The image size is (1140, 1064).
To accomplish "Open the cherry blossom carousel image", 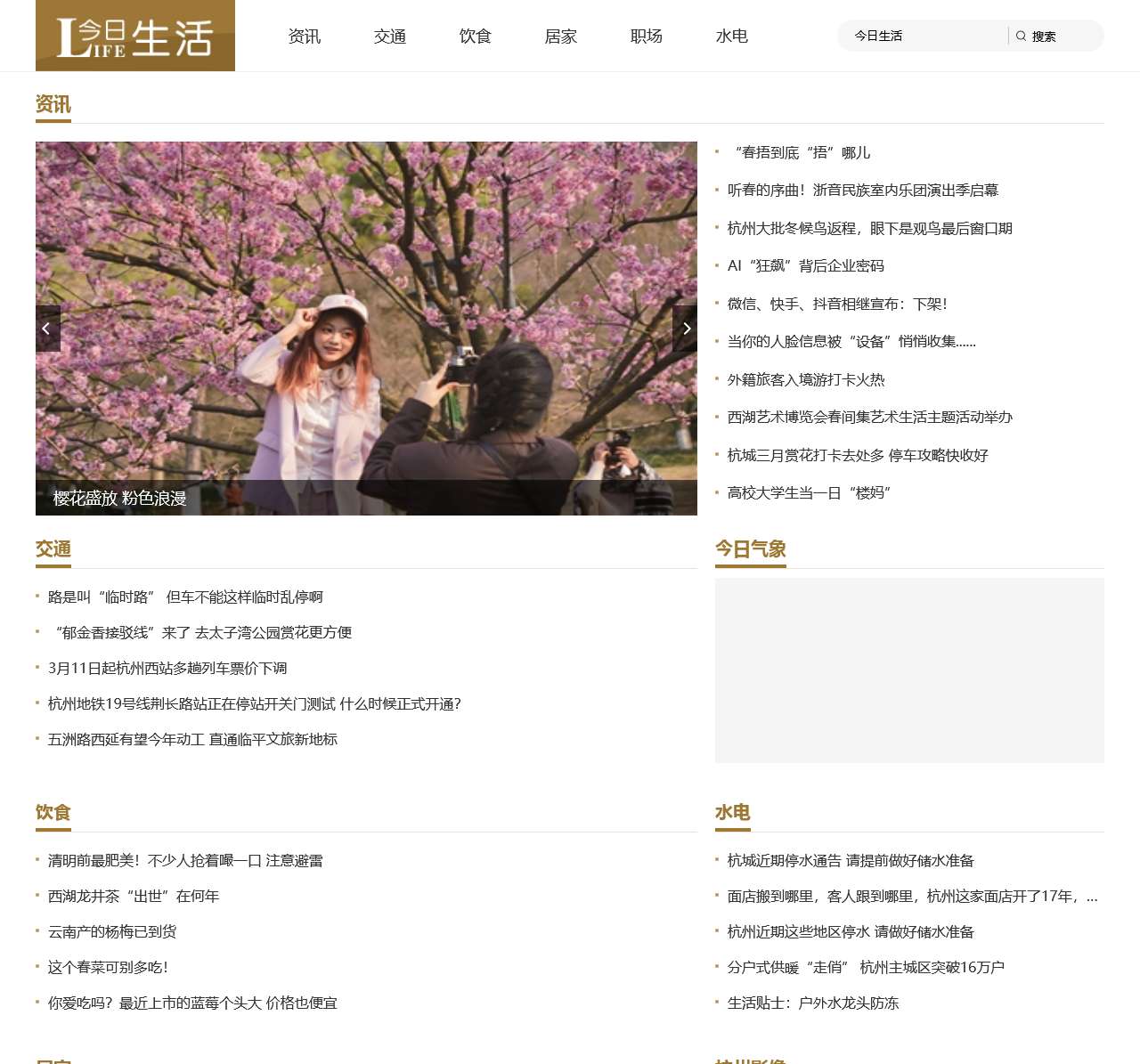I will click(x=366, y=329).
